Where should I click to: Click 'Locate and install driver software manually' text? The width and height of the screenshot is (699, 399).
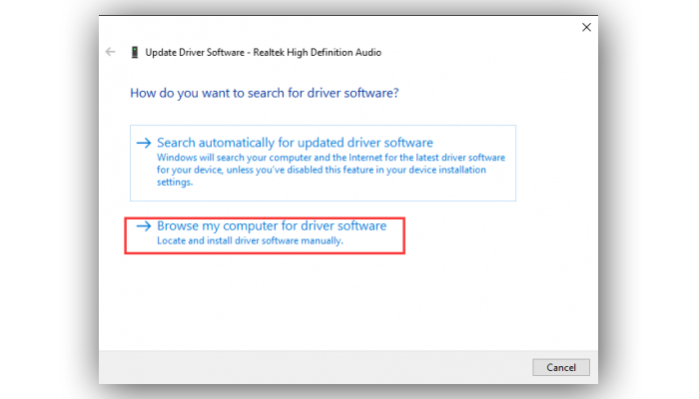tap(250, 241)
